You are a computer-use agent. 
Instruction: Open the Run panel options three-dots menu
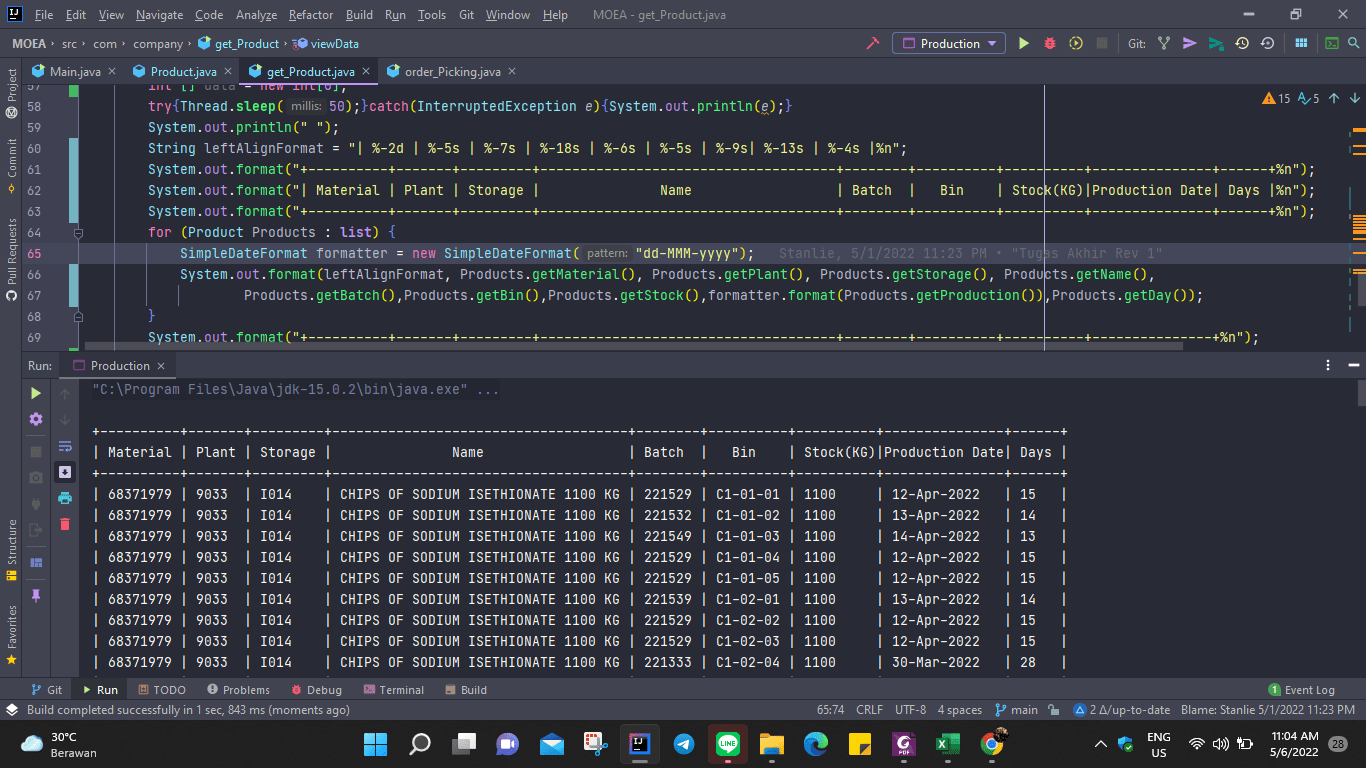pyautogui.click(x=1328, y=365)
